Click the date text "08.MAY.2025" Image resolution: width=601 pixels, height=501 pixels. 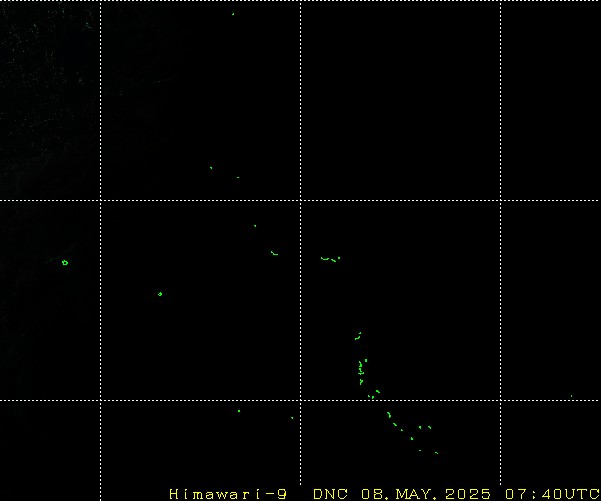point(426,494)
